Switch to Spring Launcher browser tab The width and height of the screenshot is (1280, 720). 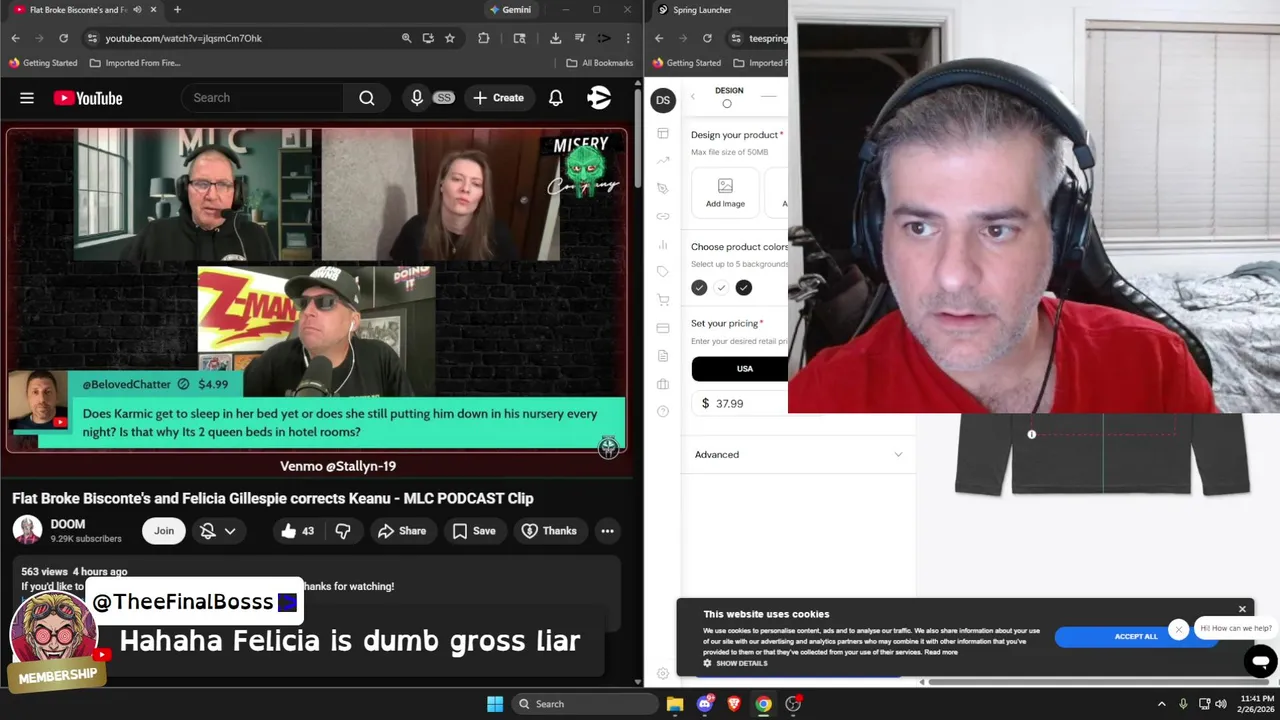click(700, 10)
